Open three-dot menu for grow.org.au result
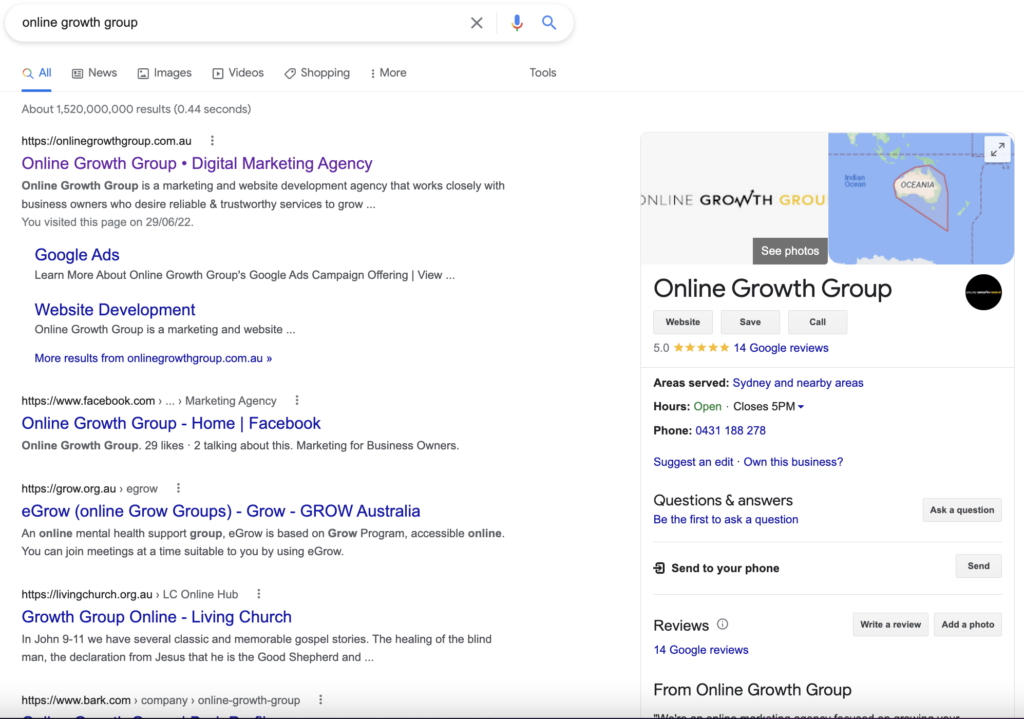 pos(178,488)
